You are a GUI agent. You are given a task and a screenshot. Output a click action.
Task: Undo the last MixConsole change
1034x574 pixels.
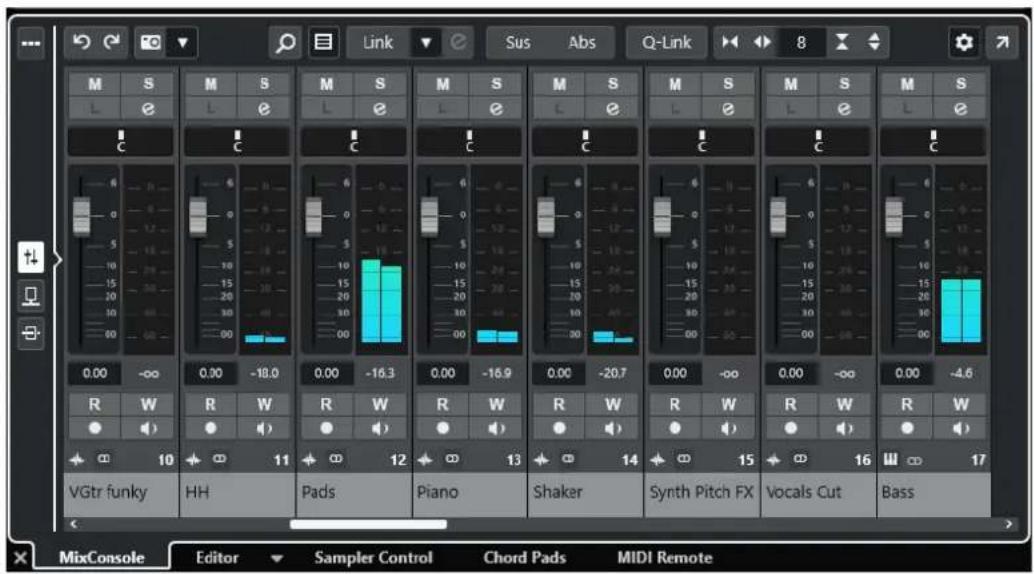(81, 43)
